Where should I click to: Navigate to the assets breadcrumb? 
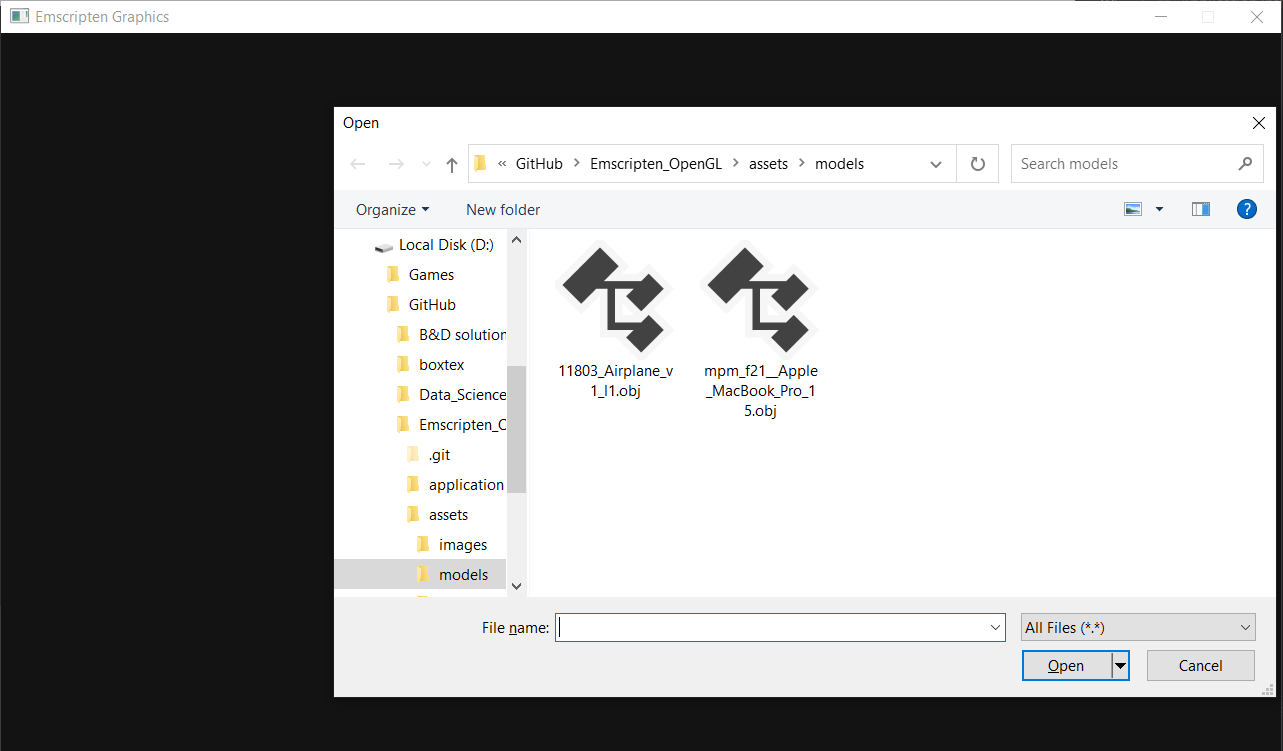click(768, 163)
